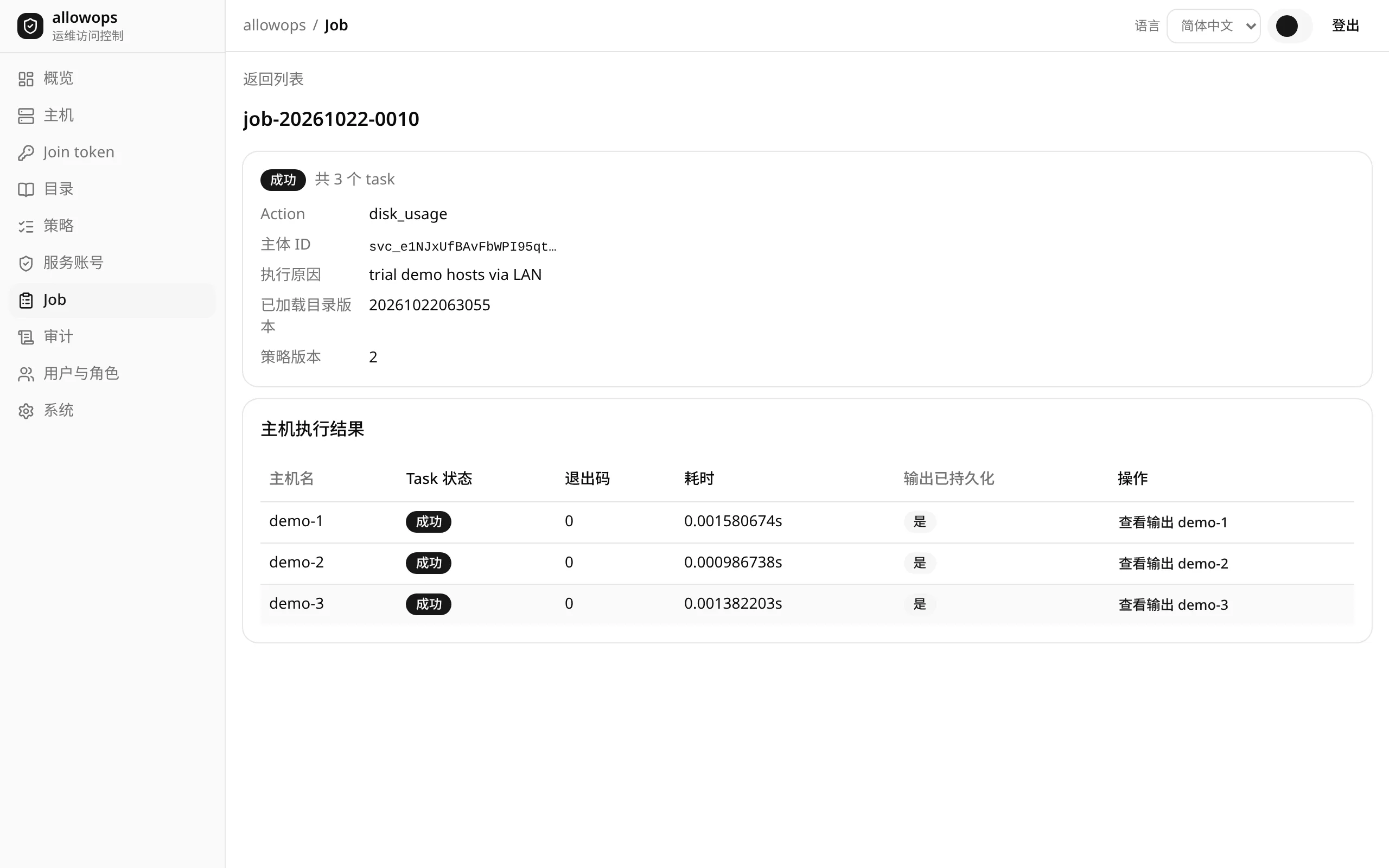
Task: Click 登出 logout button
Action: click(x=1346, y=26)
